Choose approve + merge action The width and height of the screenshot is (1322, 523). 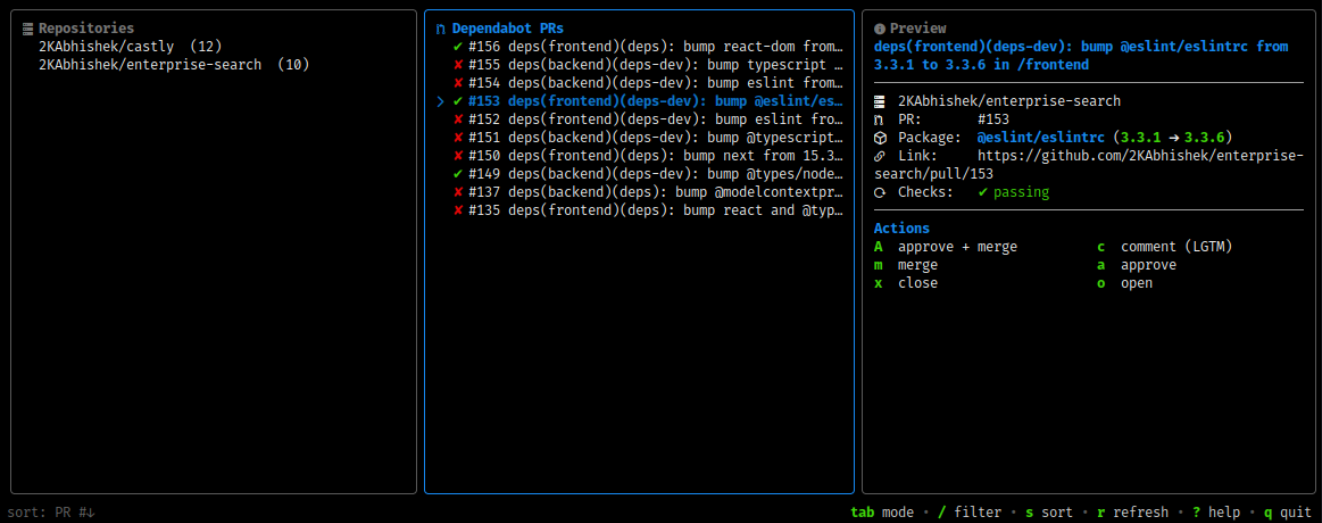[x=945, y=247]
